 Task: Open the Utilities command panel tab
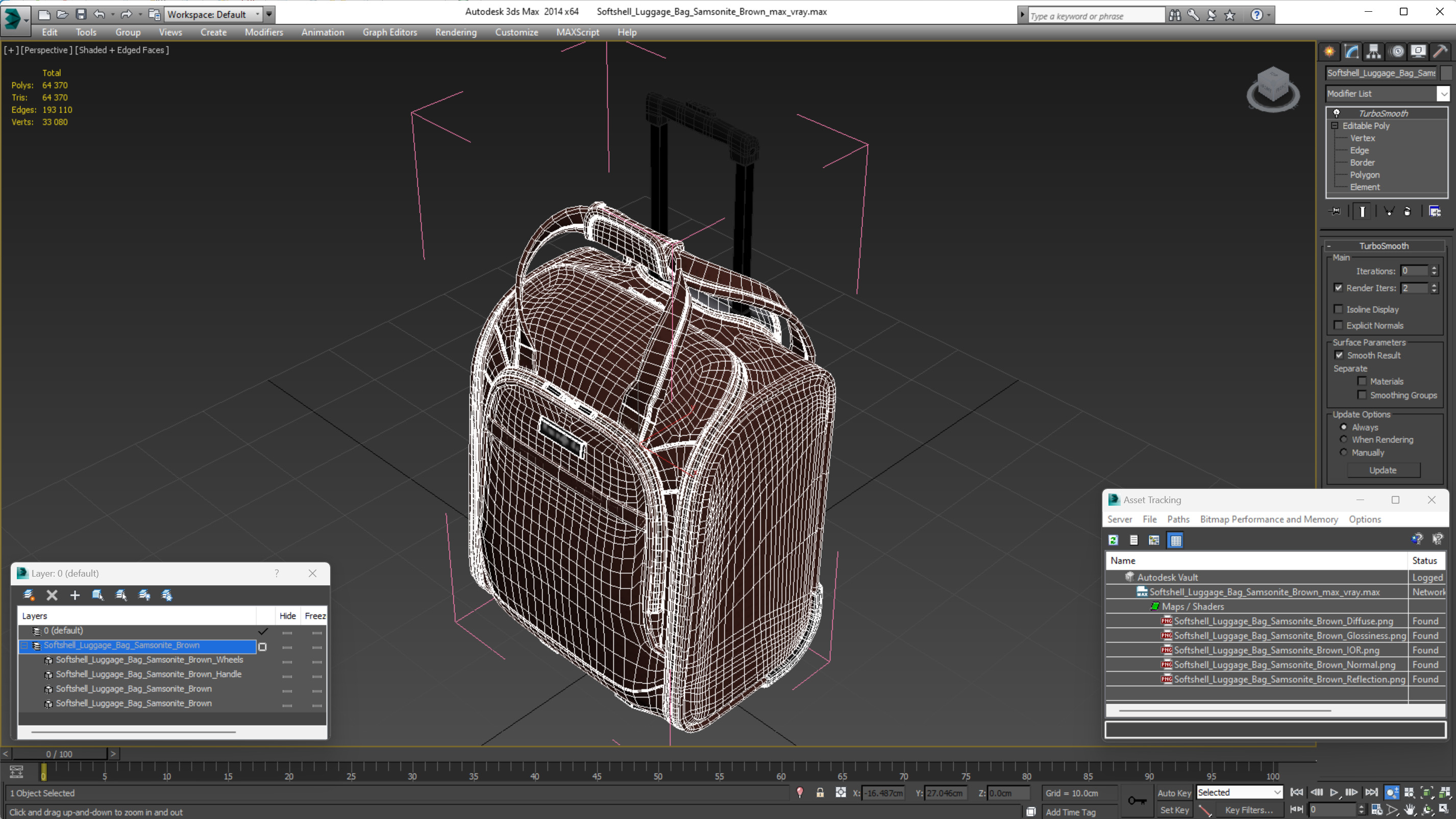[x=1440, y=52]
